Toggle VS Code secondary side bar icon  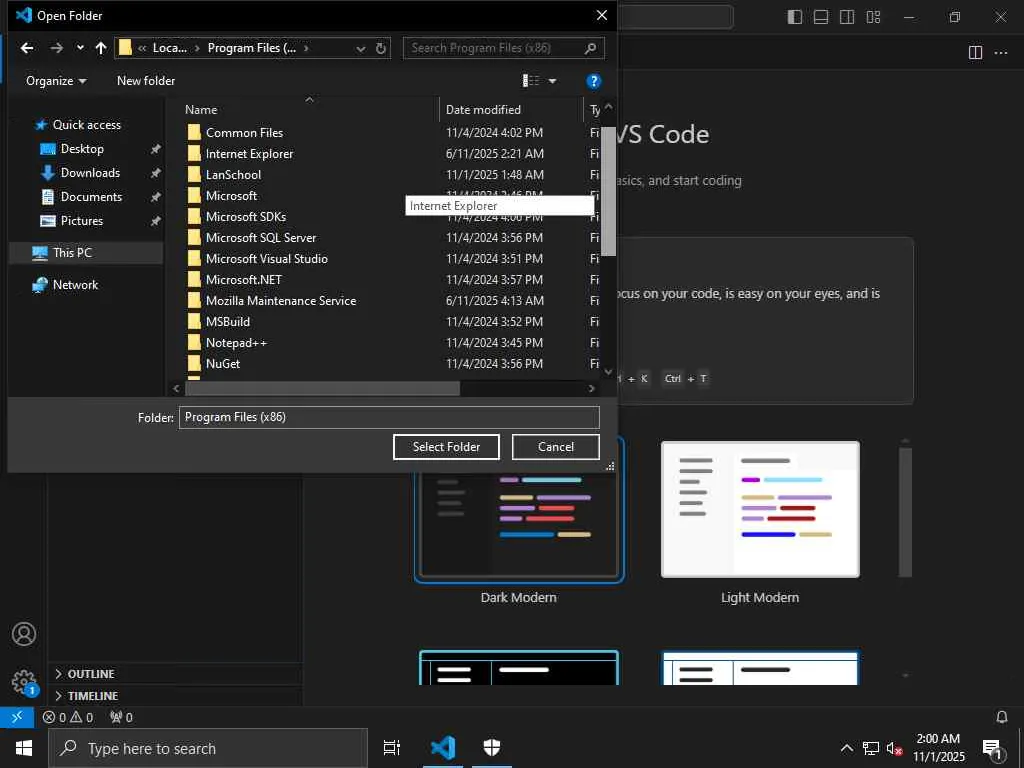point(847,17)
